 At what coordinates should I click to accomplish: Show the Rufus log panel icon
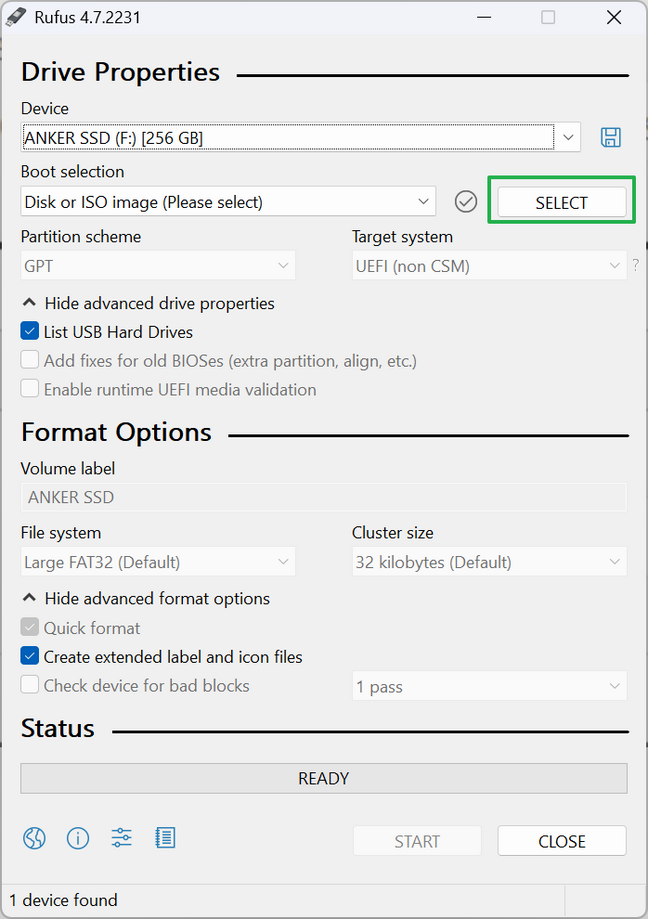[x=165, y=838]
